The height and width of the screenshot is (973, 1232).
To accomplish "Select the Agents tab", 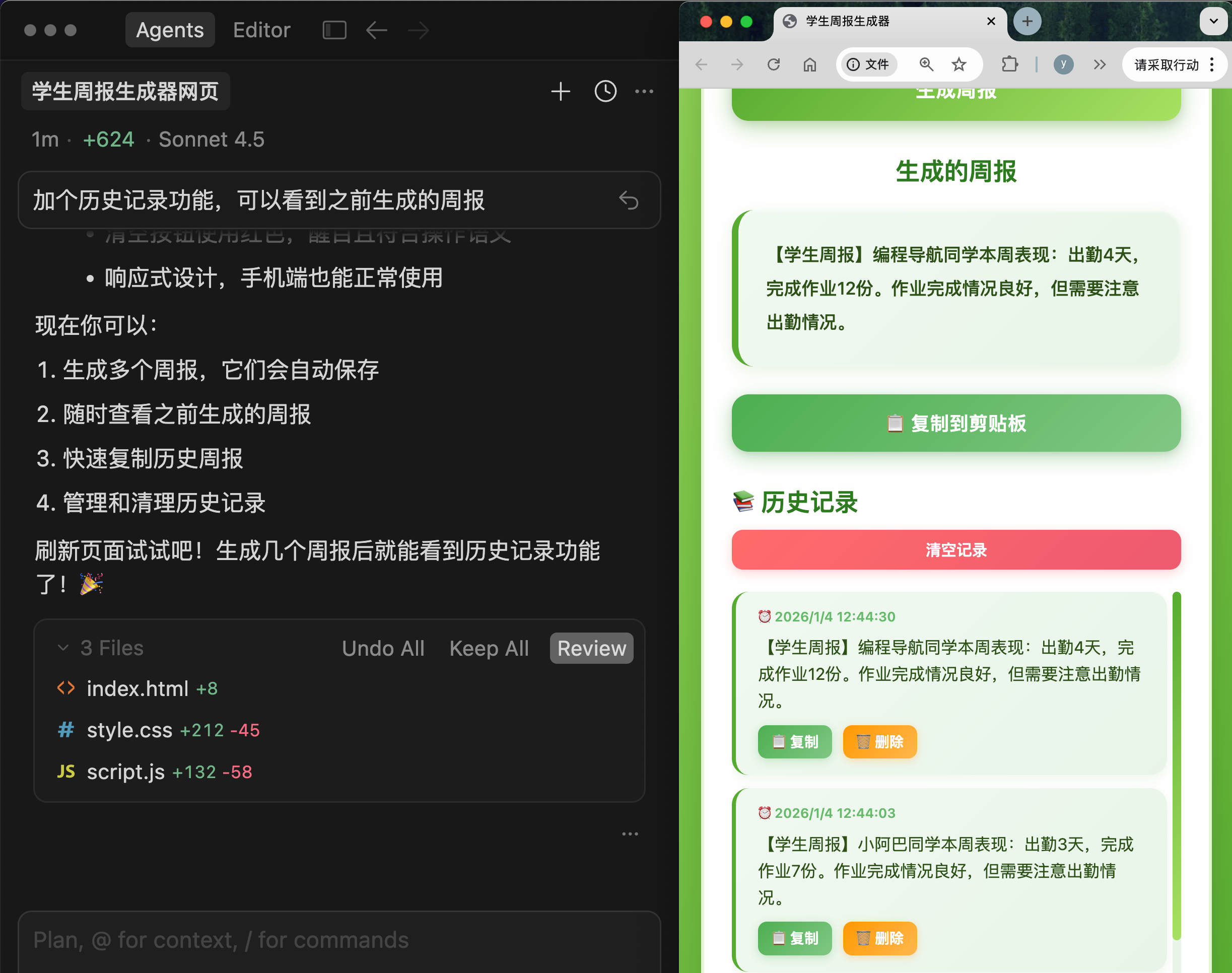I will [170, 30].
